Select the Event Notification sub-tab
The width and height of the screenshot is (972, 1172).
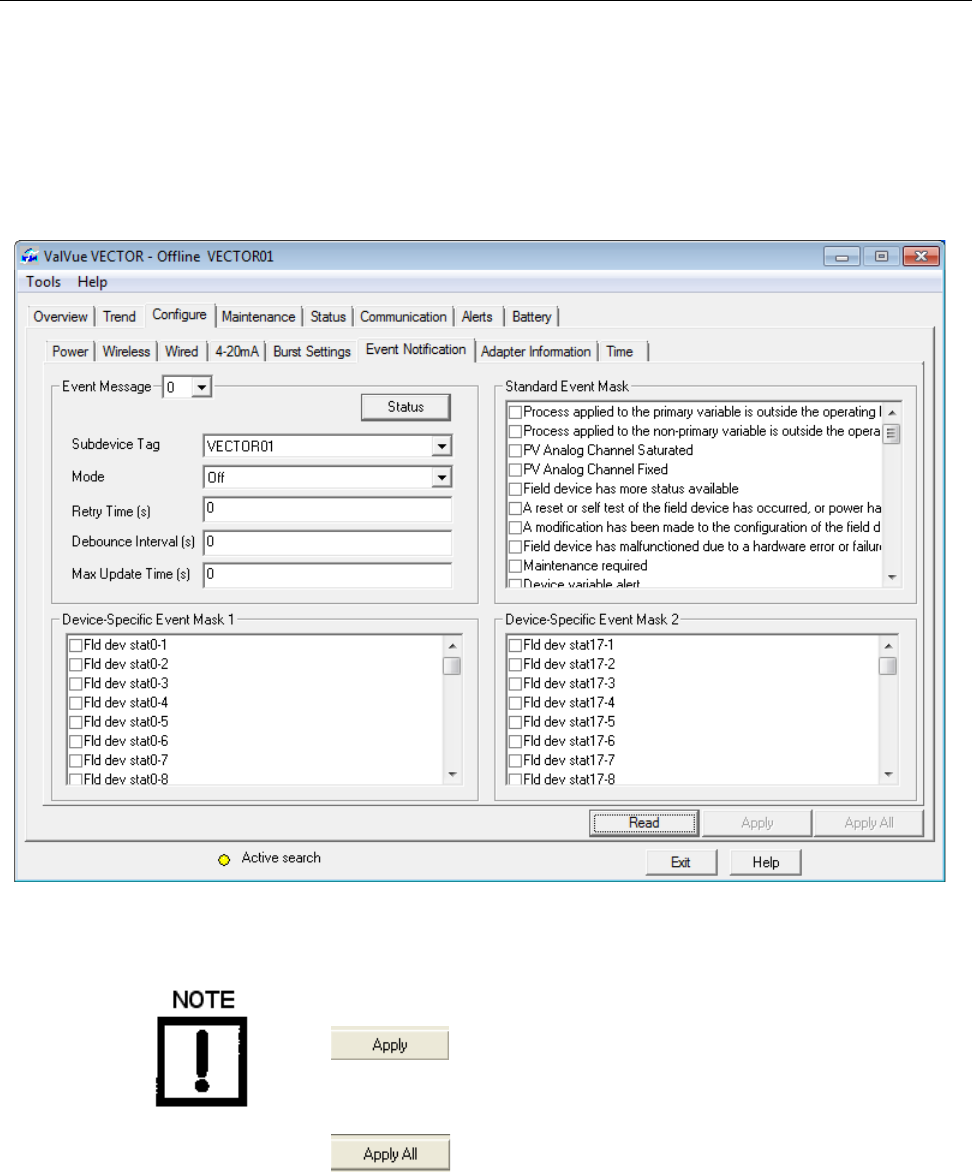coord(416,350)
